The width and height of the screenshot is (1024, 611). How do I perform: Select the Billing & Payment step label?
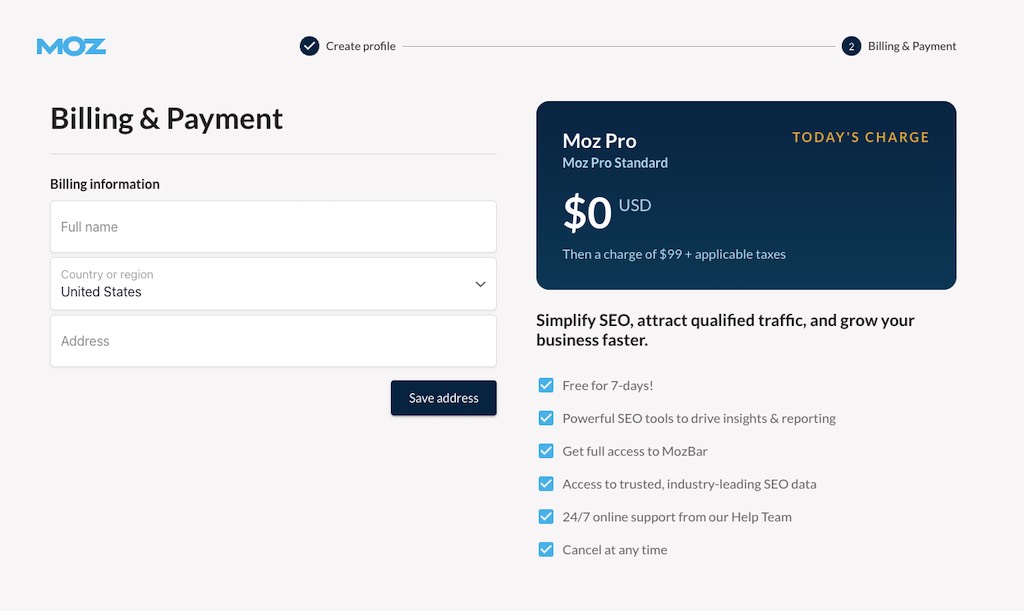[912, 46]
